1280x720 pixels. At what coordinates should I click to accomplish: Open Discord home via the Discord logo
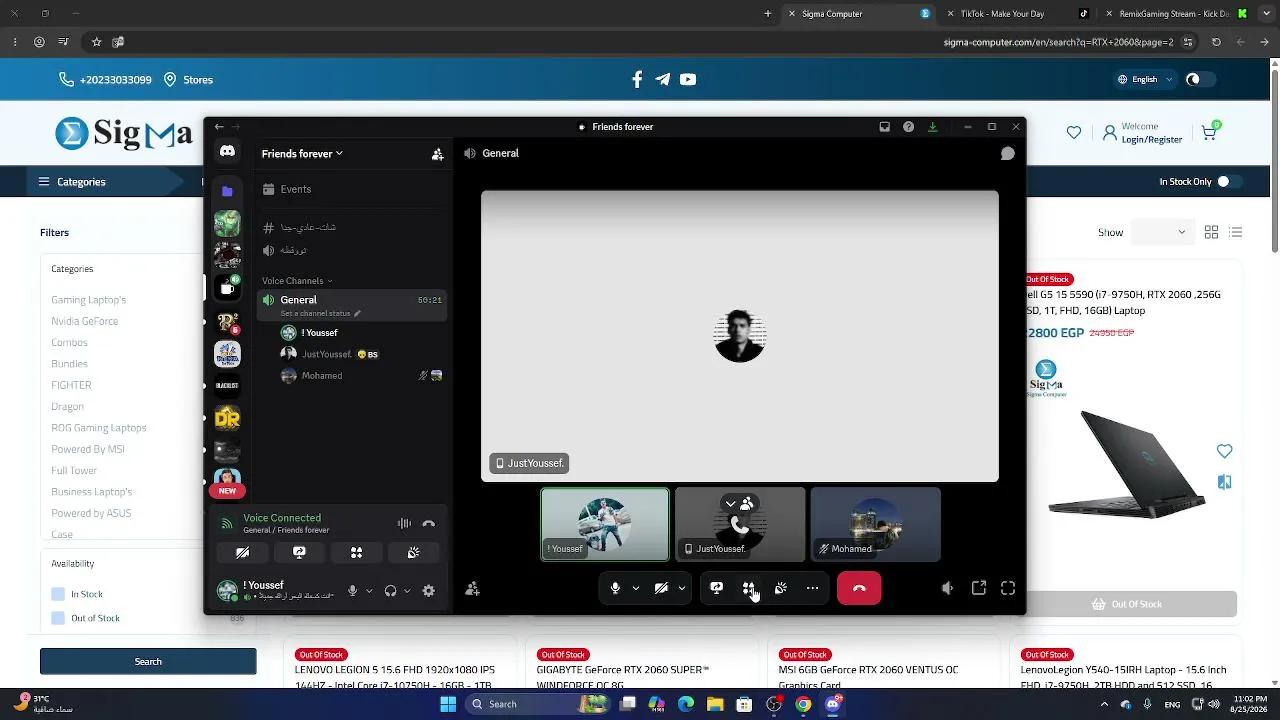[227, 151]
